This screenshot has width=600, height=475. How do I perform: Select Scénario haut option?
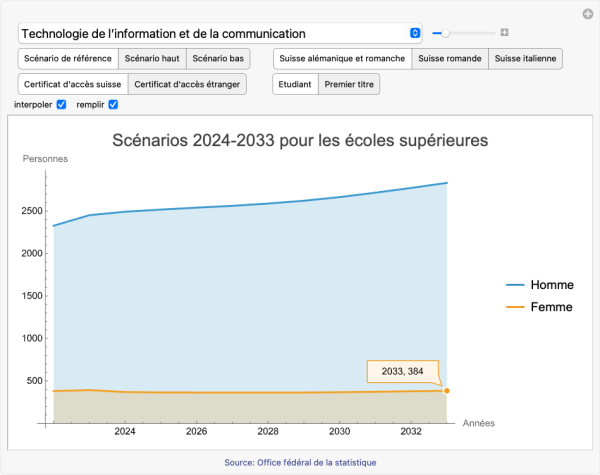pos(152,59)
